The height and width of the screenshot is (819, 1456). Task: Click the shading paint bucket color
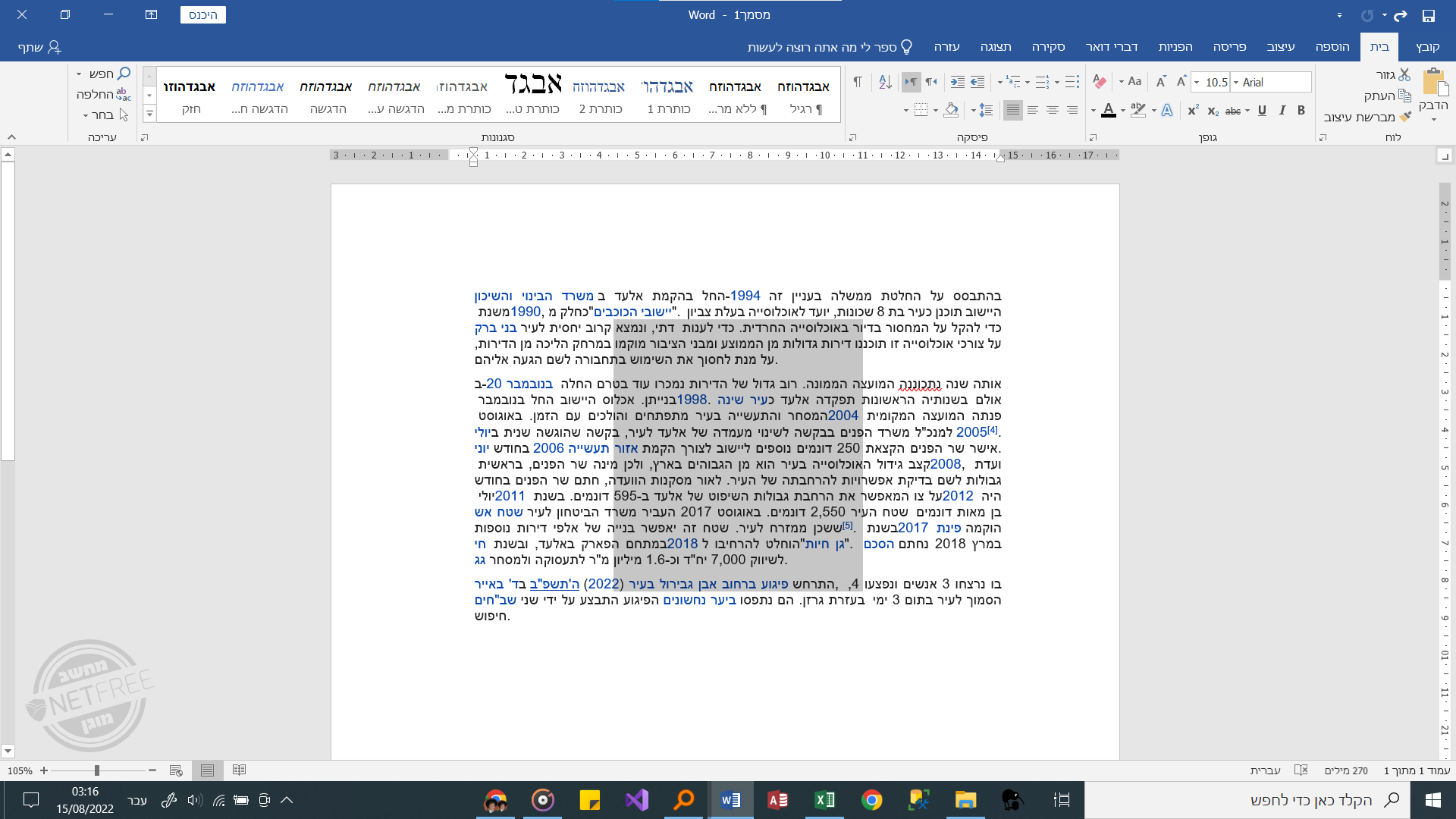[951, 111]
